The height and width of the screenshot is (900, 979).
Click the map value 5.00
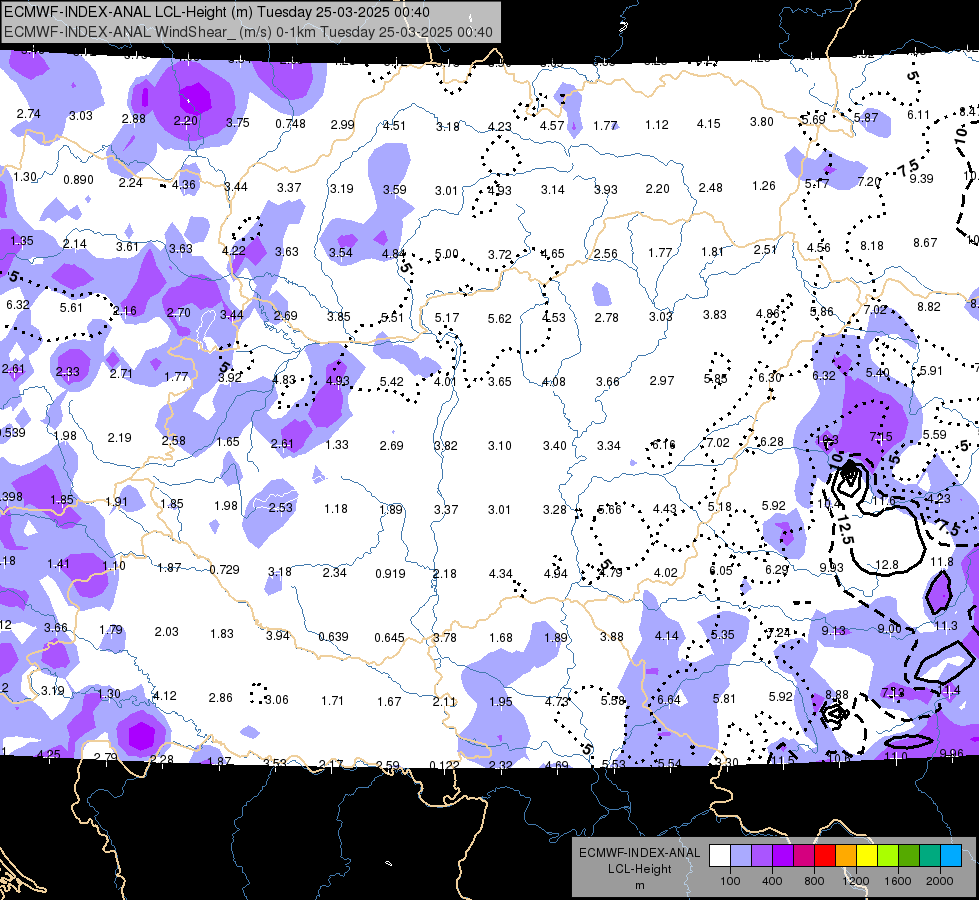click(x=446, y=254)
